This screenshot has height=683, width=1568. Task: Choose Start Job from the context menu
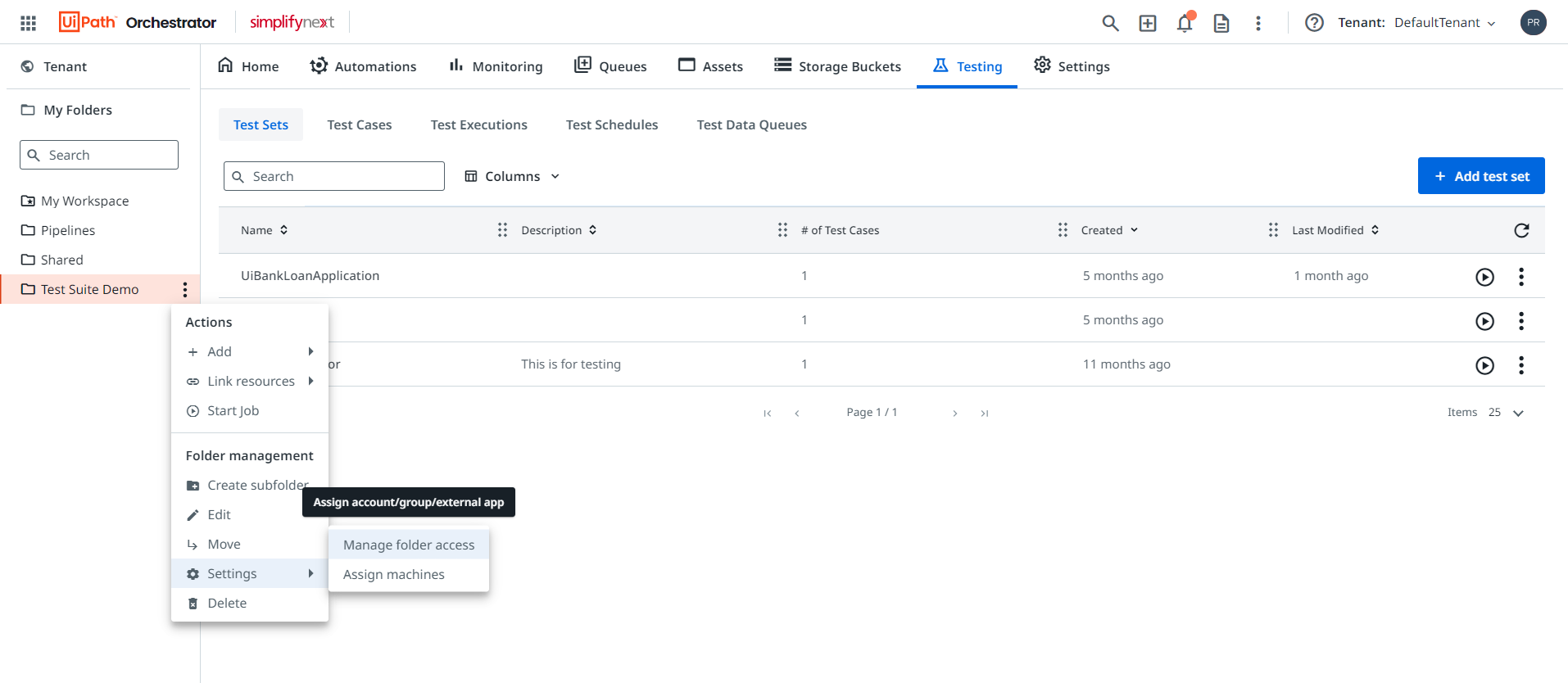click(250, 410)
